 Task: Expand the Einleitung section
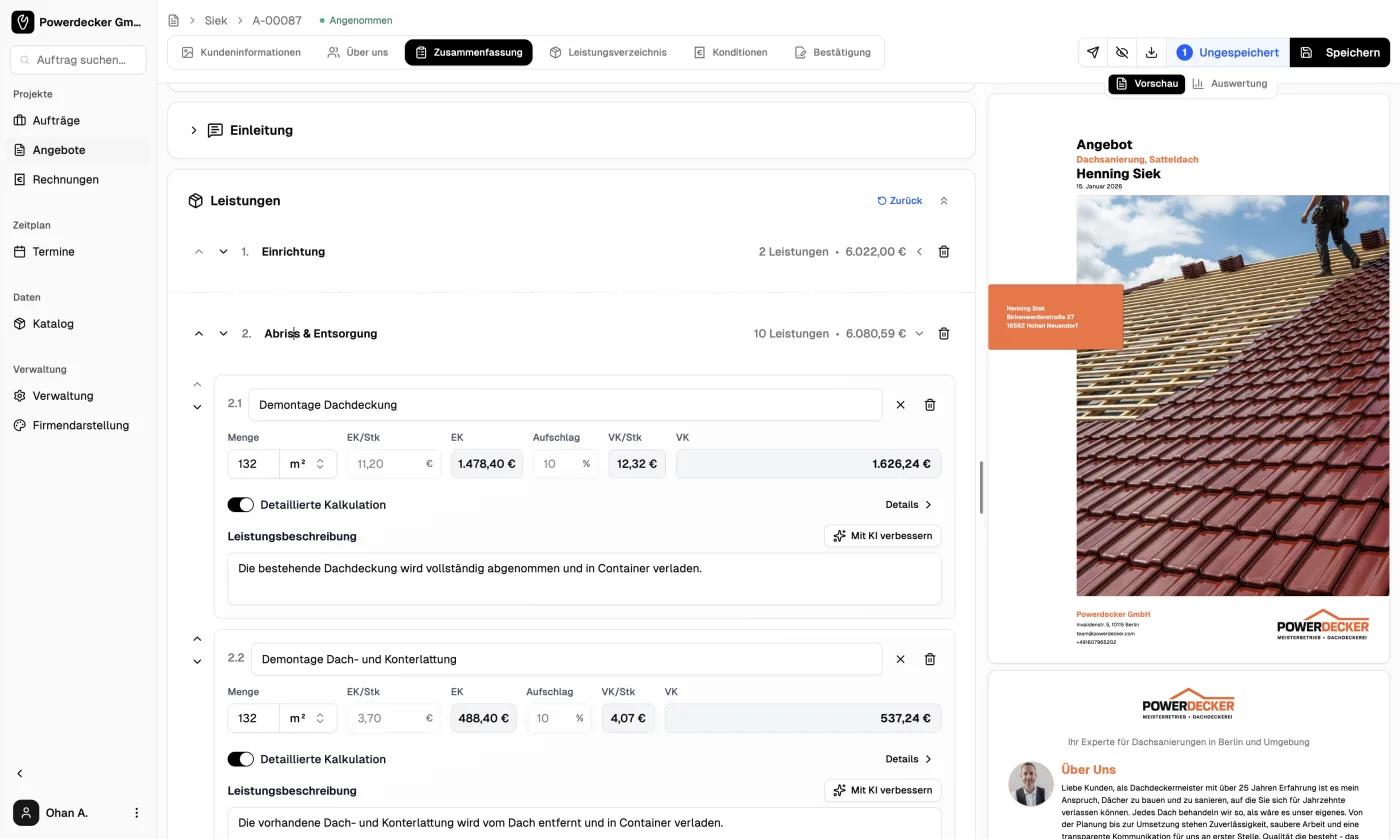(x=194, y=130)
